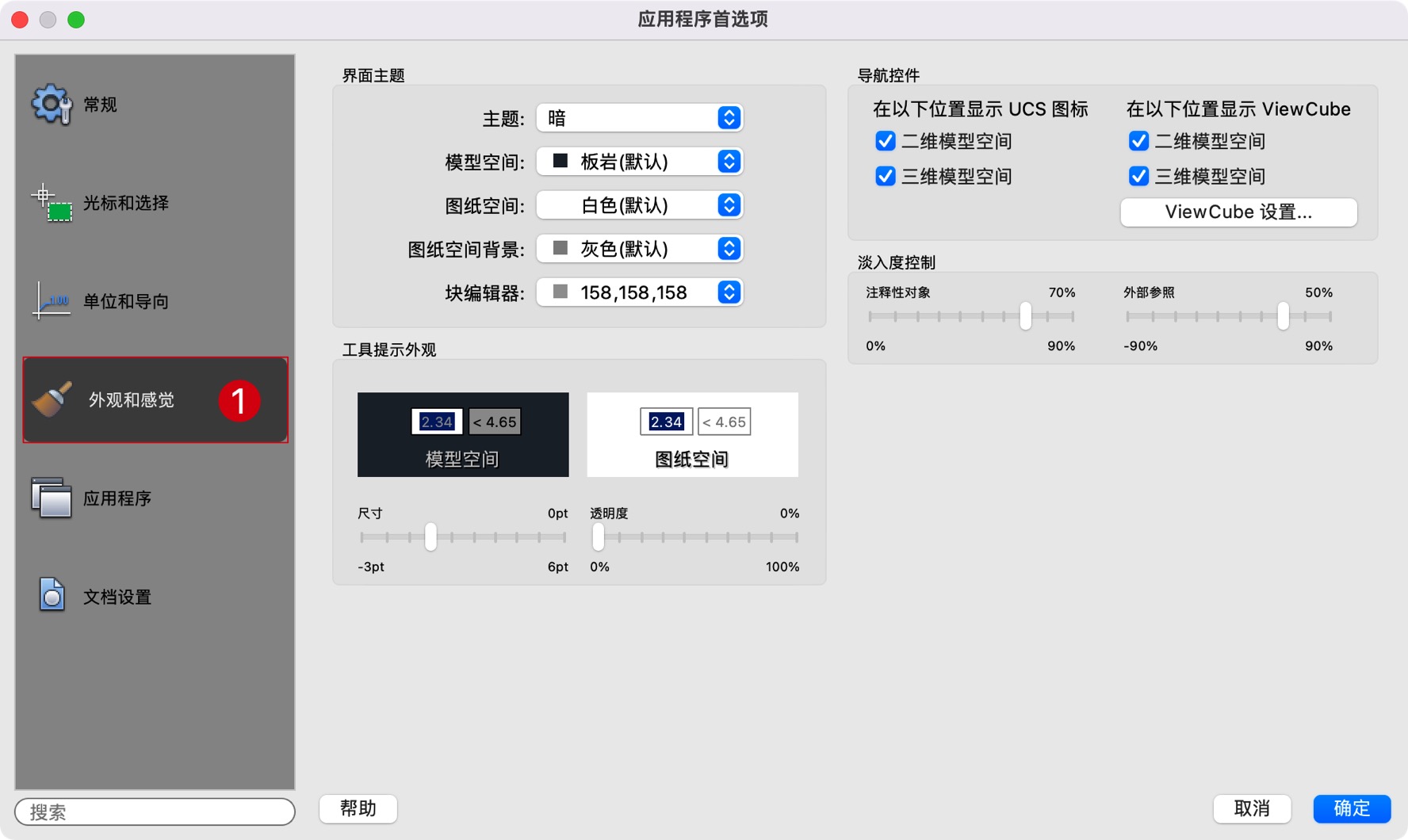
Task: Uncheck ViewCube for 三维模型空间
Action: coord(1139,176)
